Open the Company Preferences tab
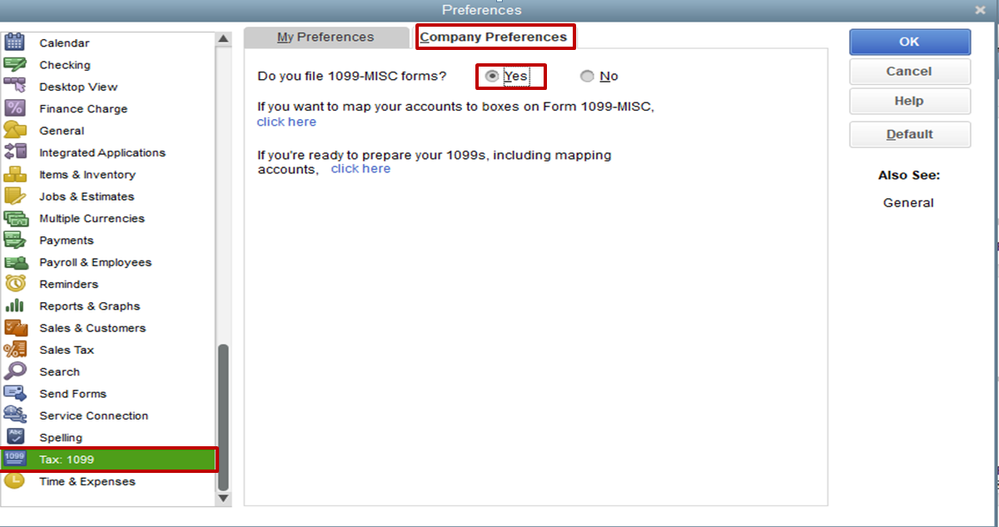 point(494,37)
